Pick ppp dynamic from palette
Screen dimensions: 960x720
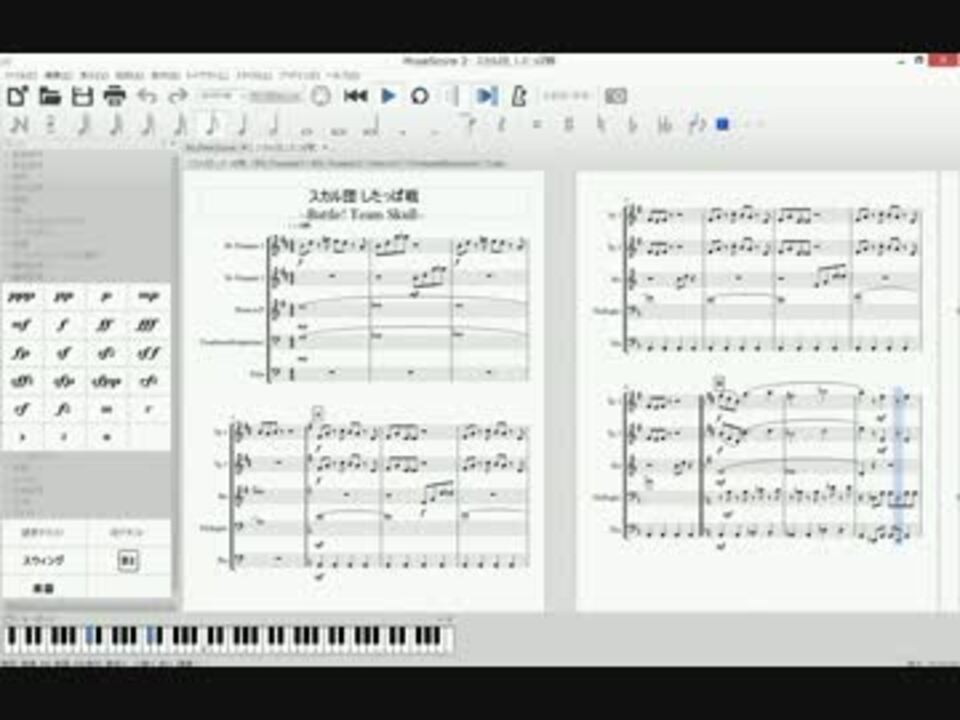pos(22,297)
